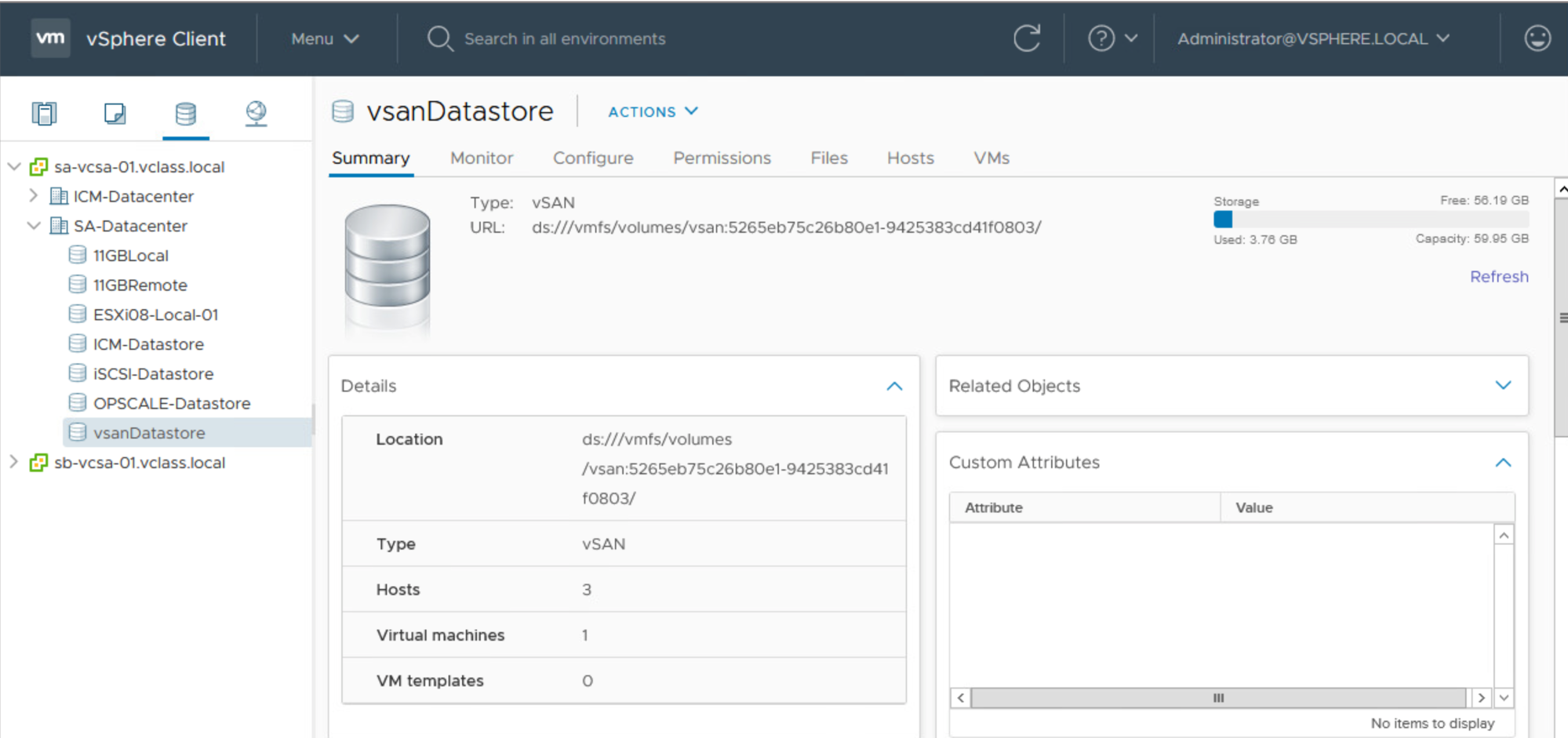Switch to the Permissions tab

point(722,158)
